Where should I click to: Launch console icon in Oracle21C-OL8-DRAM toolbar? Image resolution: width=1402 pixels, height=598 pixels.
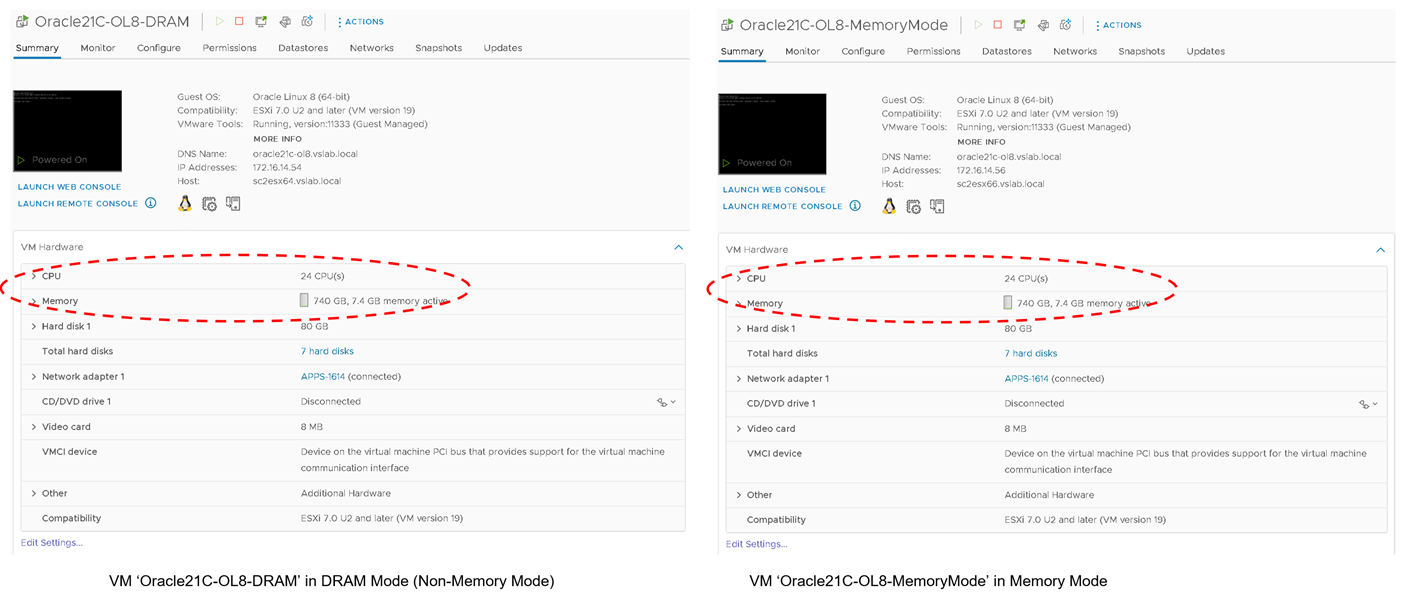[x=261, y=21]
